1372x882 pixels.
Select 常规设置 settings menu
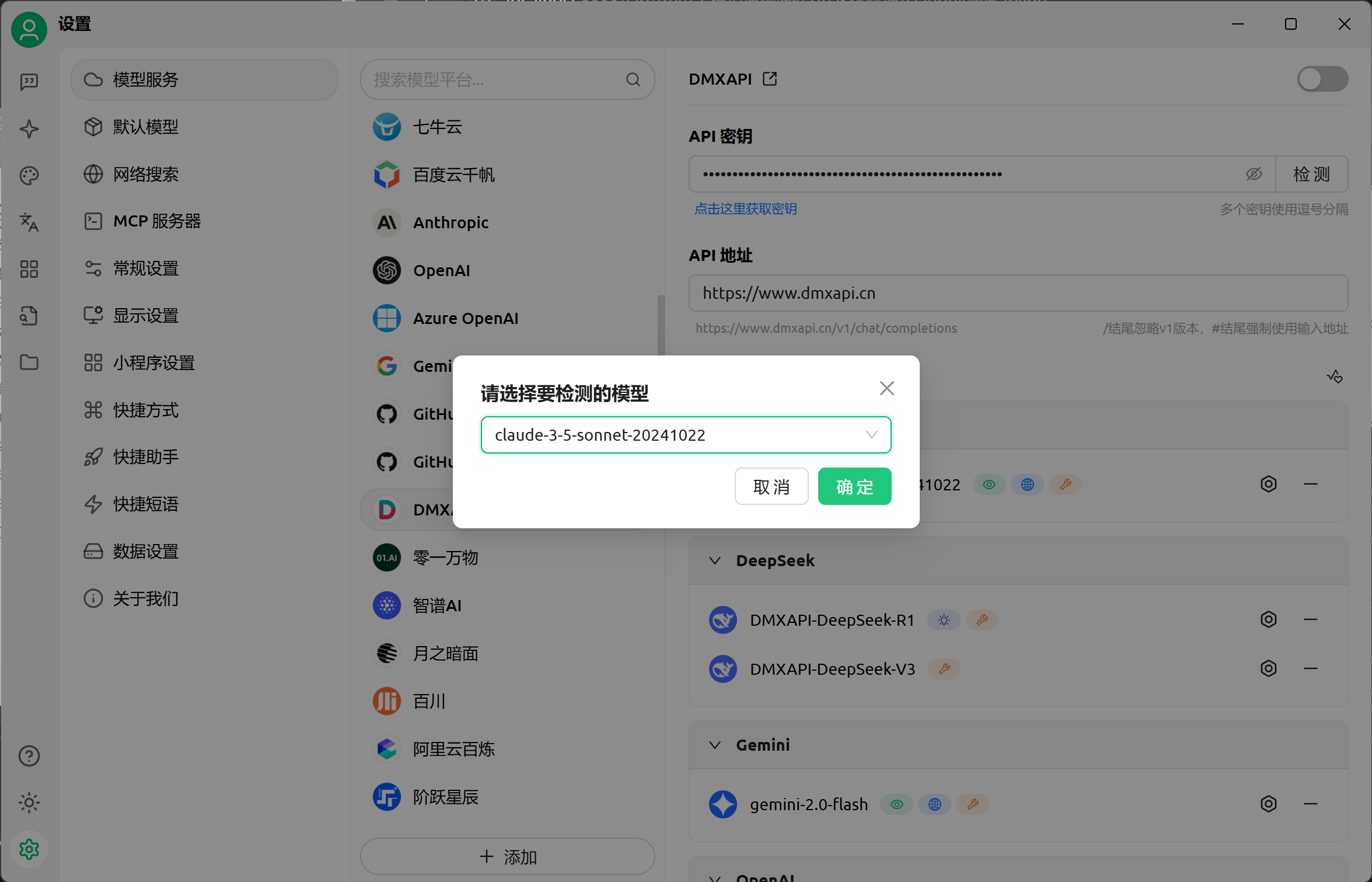[x=204, y=269]
